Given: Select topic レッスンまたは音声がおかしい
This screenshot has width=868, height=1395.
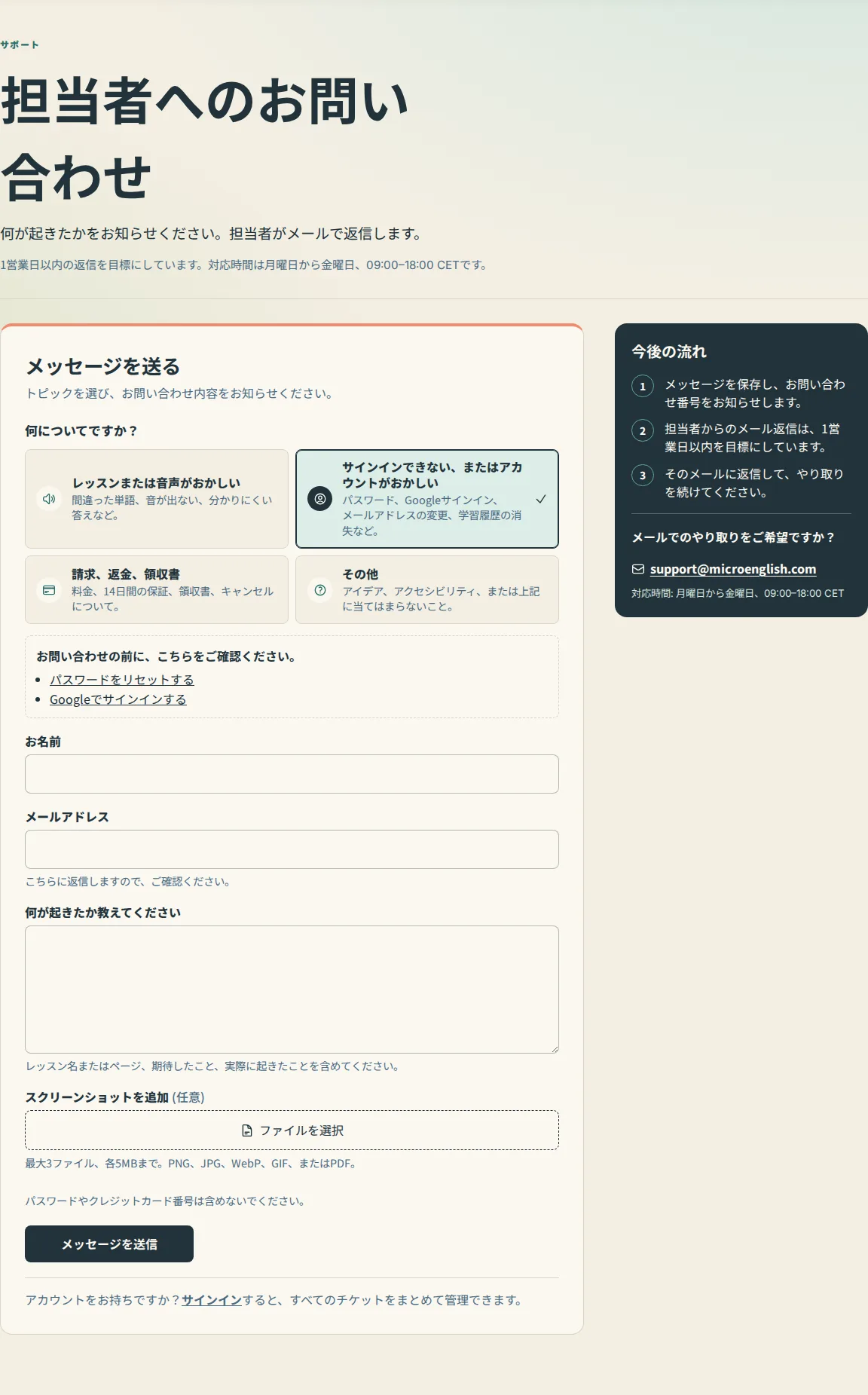Looking at the screenshot, I should point(157,499).
